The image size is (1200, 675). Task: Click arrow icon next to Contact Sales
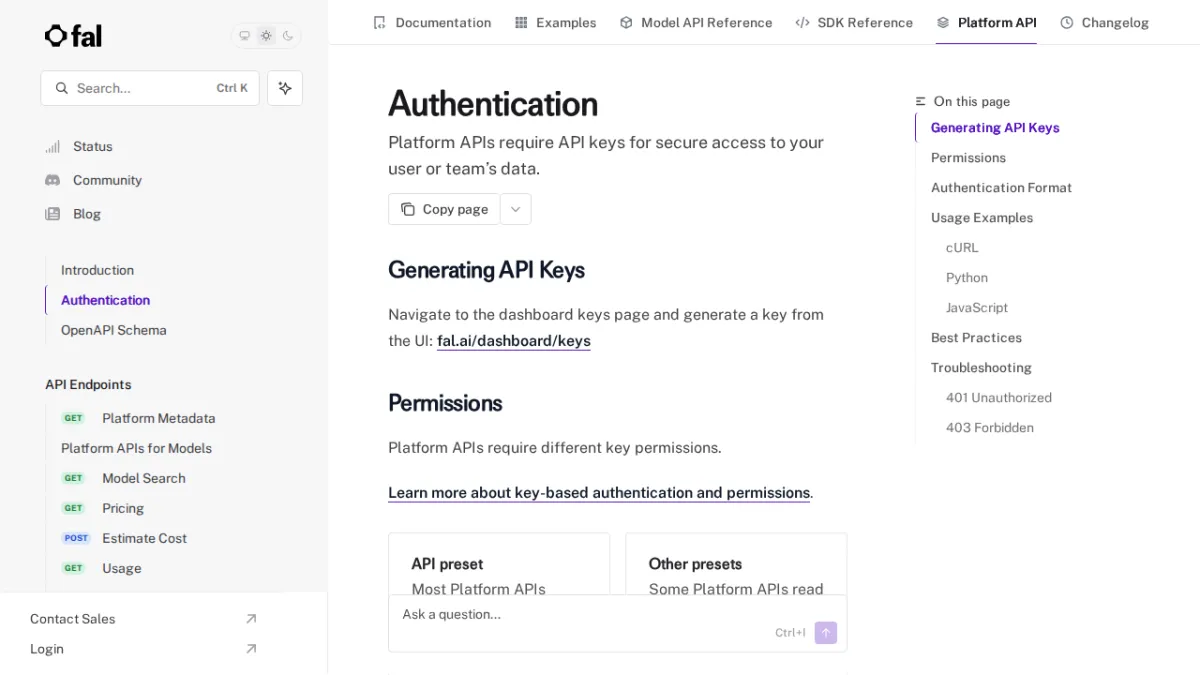point(251,619)
